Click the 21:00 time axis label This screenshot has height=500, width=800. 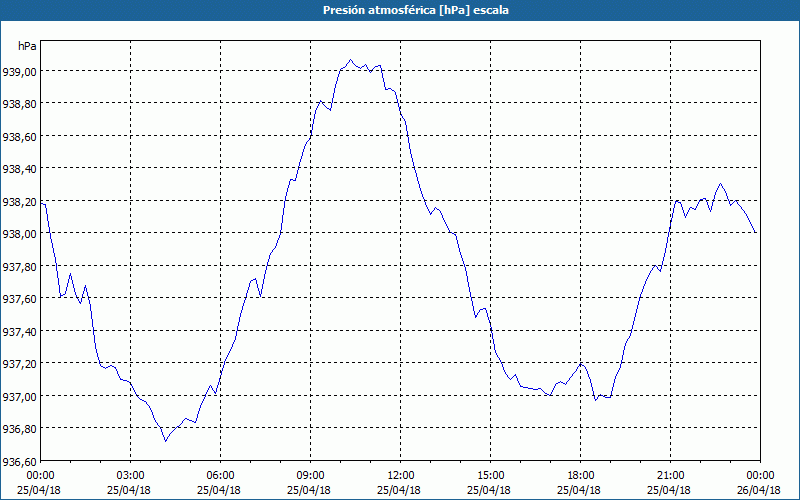[x=670, y=476]
